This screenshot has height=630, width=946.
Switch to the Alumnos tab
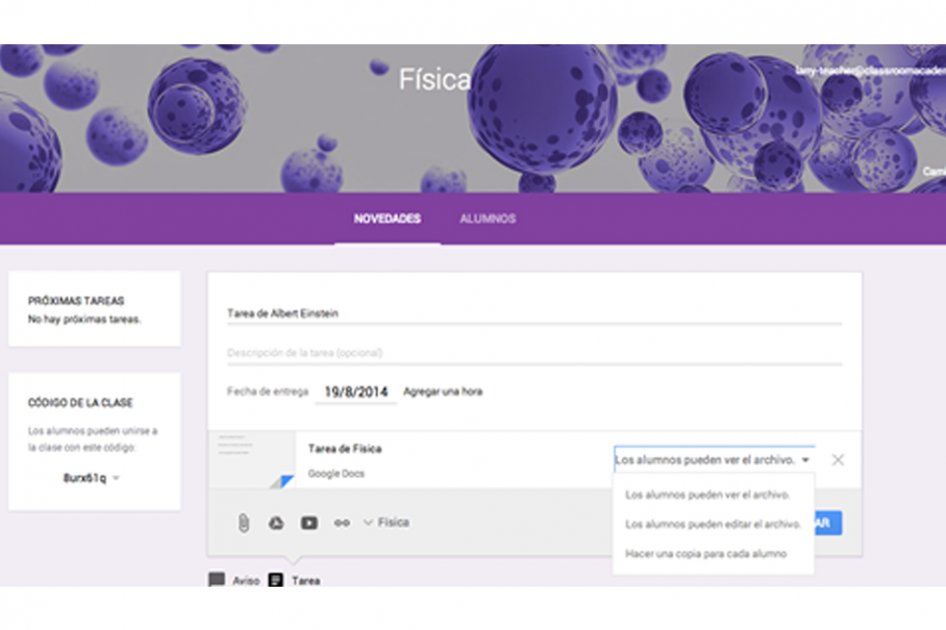point(487,218)
